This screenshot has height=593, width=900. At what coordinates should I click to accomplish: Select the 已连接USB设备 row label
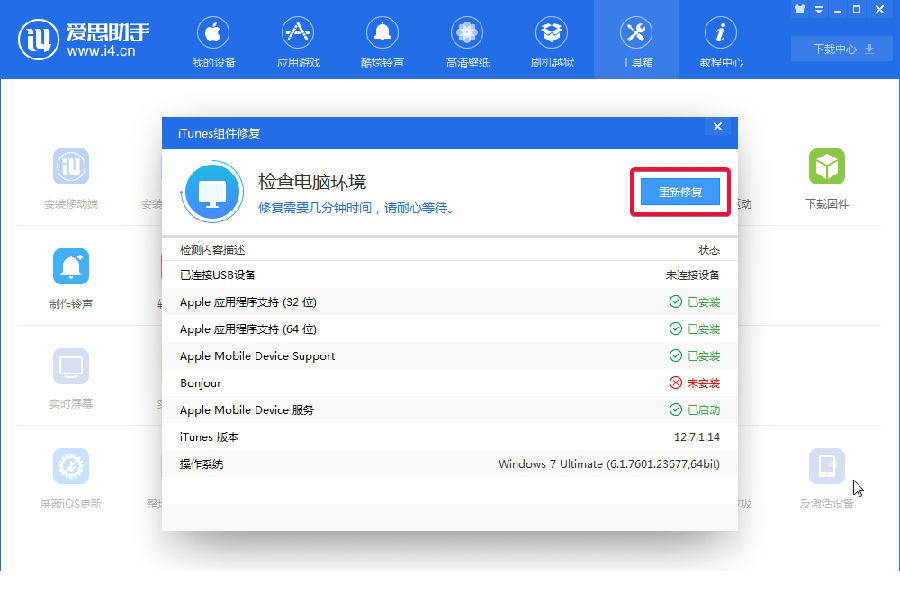pos(218,275)
